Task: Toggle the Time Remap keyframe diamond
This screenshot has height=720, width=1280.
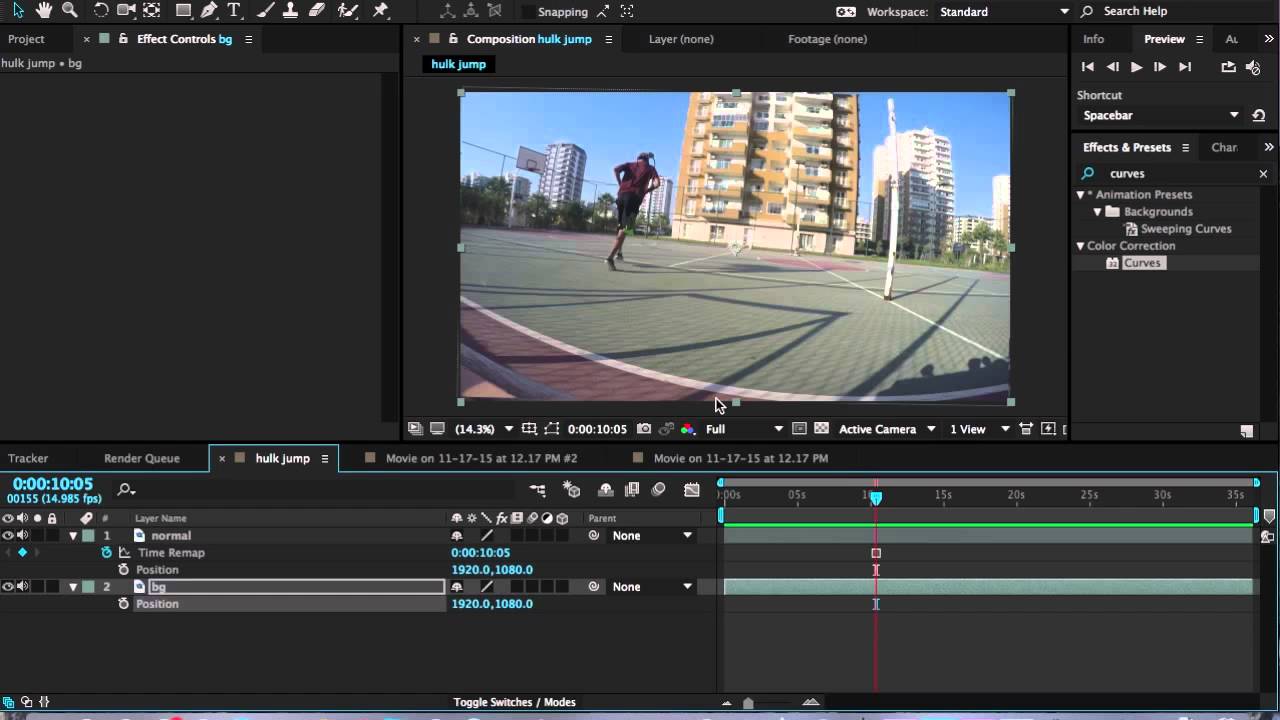Action: (22, 553)
